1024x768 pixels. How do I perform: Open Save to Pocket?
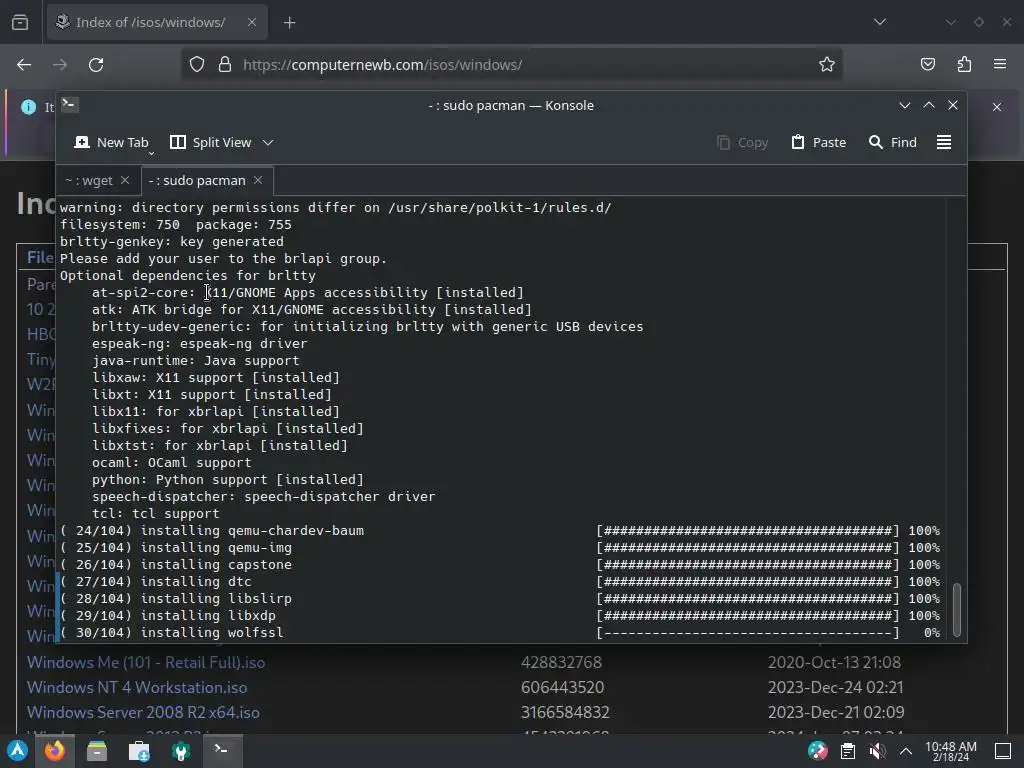click(927, 65)
